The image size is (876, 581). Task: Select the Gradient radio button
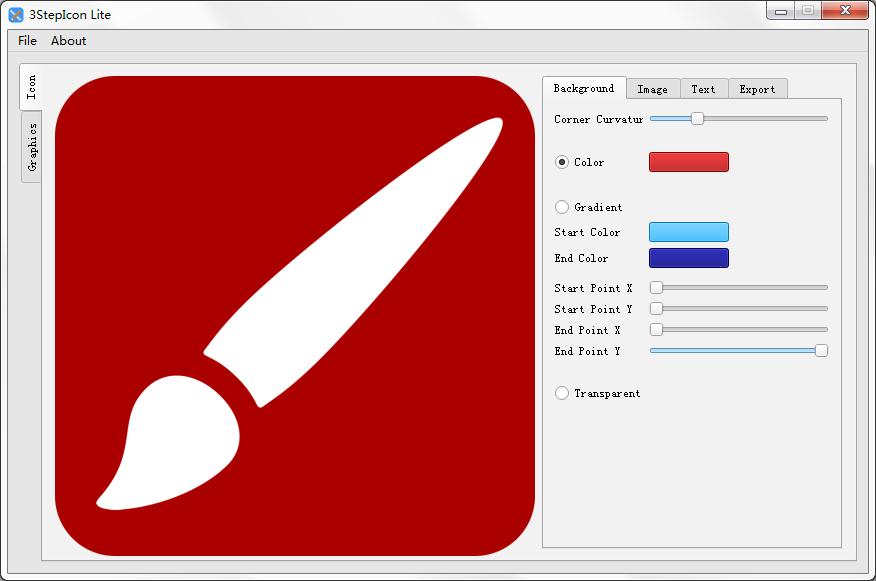(561, 207)
